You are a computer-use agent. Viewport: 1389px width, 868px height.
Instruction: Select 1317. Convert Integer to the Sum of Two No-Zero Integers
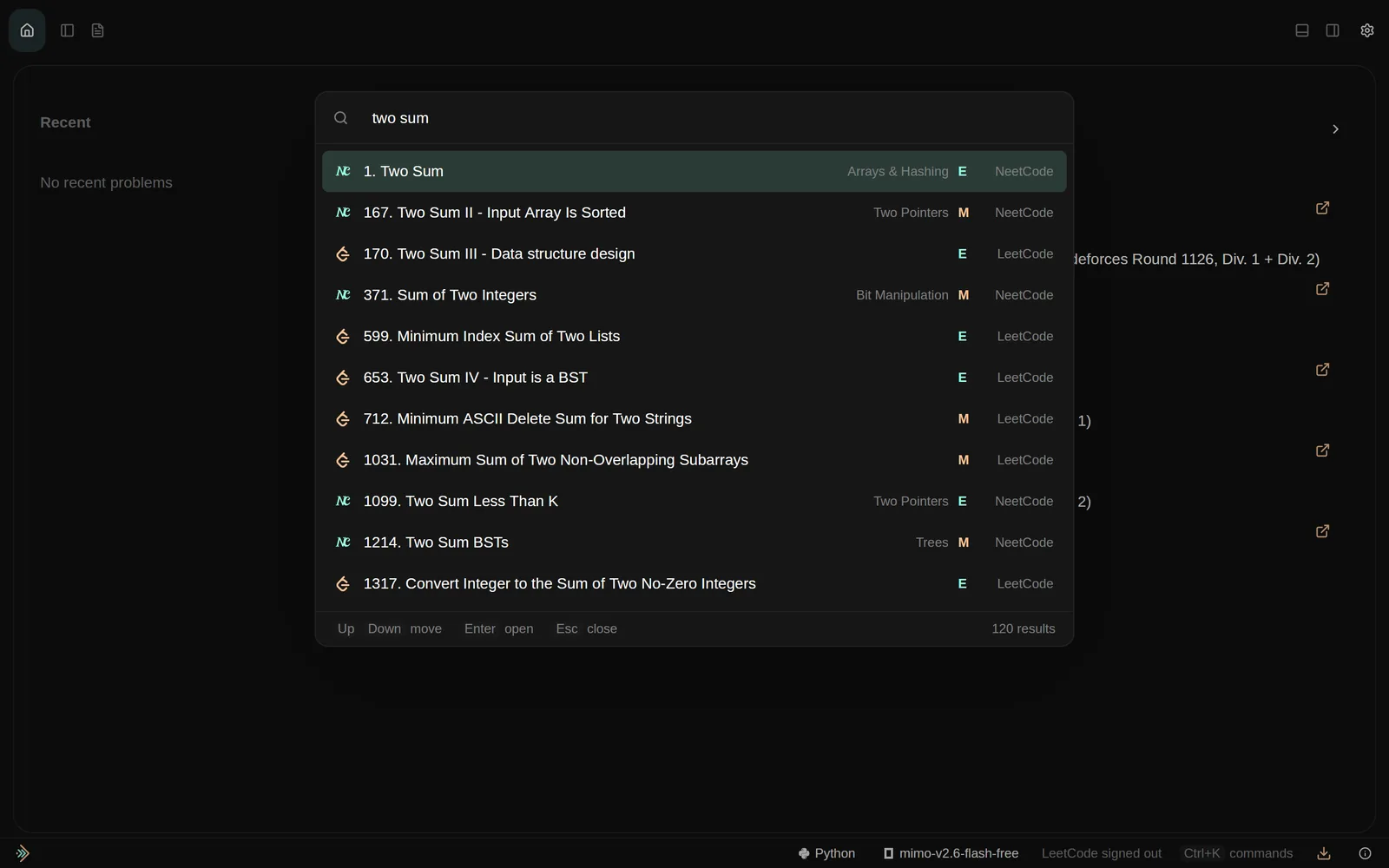click(694, 584)
